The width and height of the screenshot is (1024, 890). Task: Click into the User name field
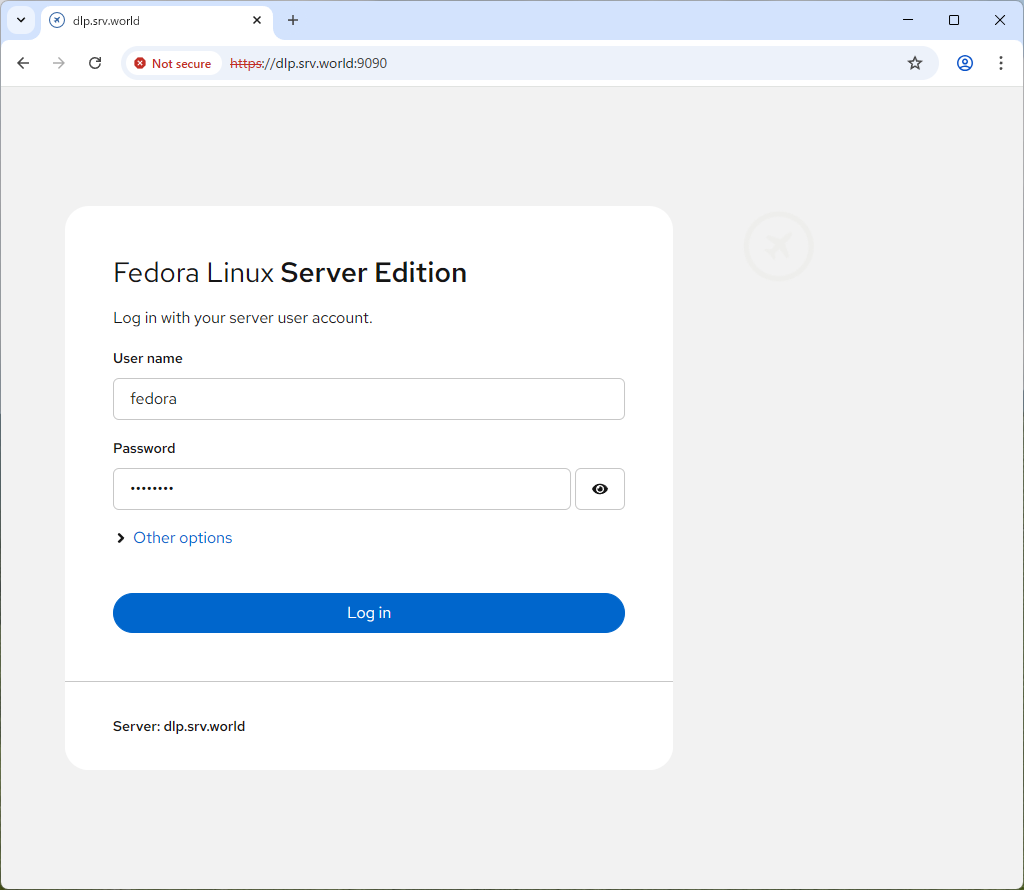(368, 399)
